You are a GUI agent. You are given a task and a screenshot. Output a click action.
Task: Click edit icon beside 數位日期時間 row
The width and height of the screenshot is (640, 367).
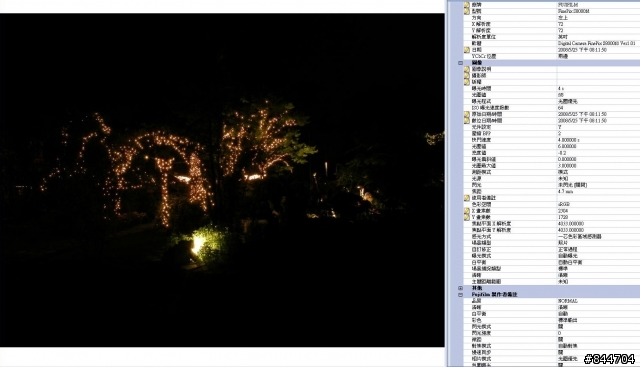pos(467,121)
